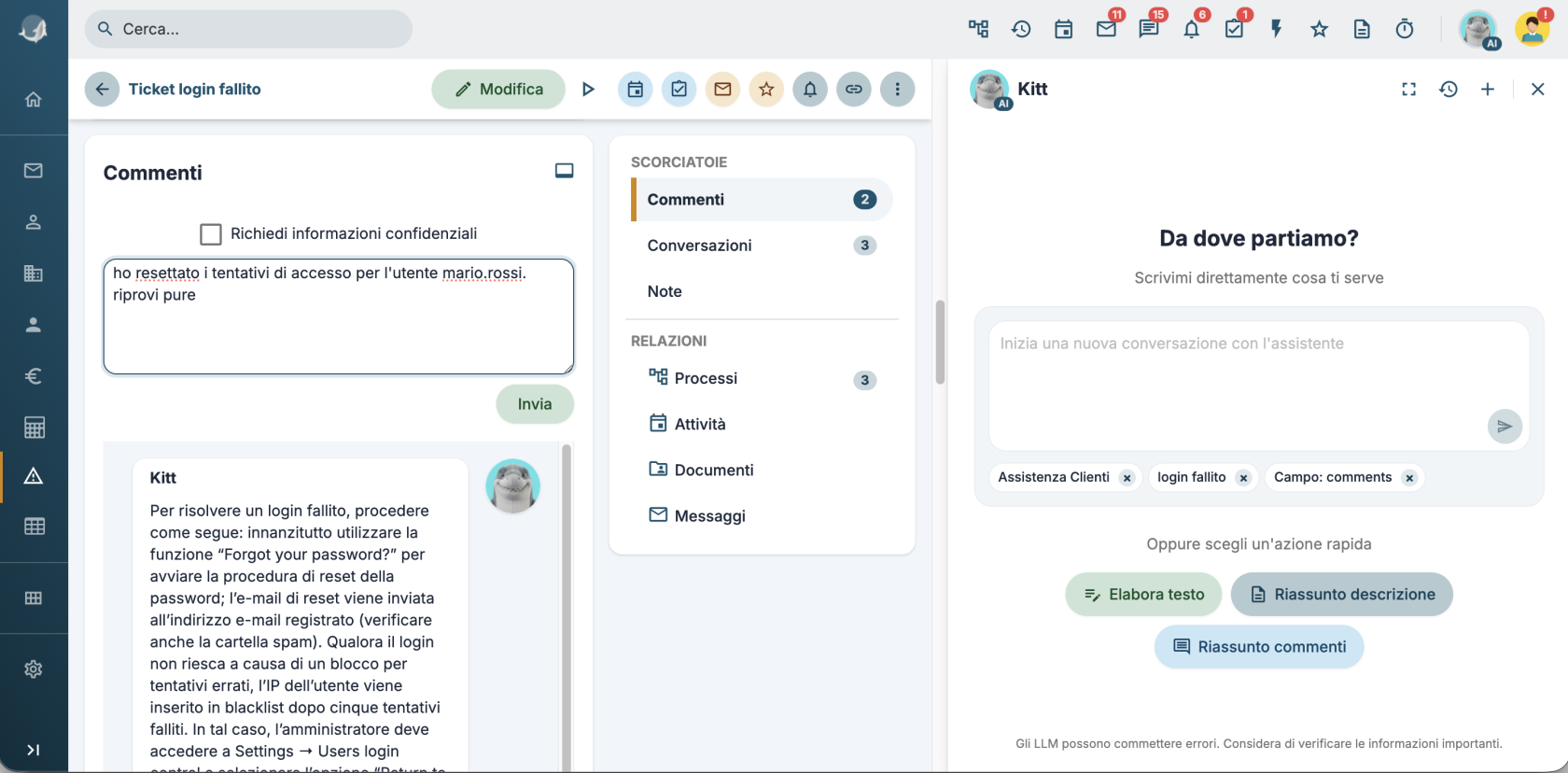This screenshot has height=773, width=1568.
Task: Open Documenti relation
Action: pyautogui.click(x=762, y=470)
